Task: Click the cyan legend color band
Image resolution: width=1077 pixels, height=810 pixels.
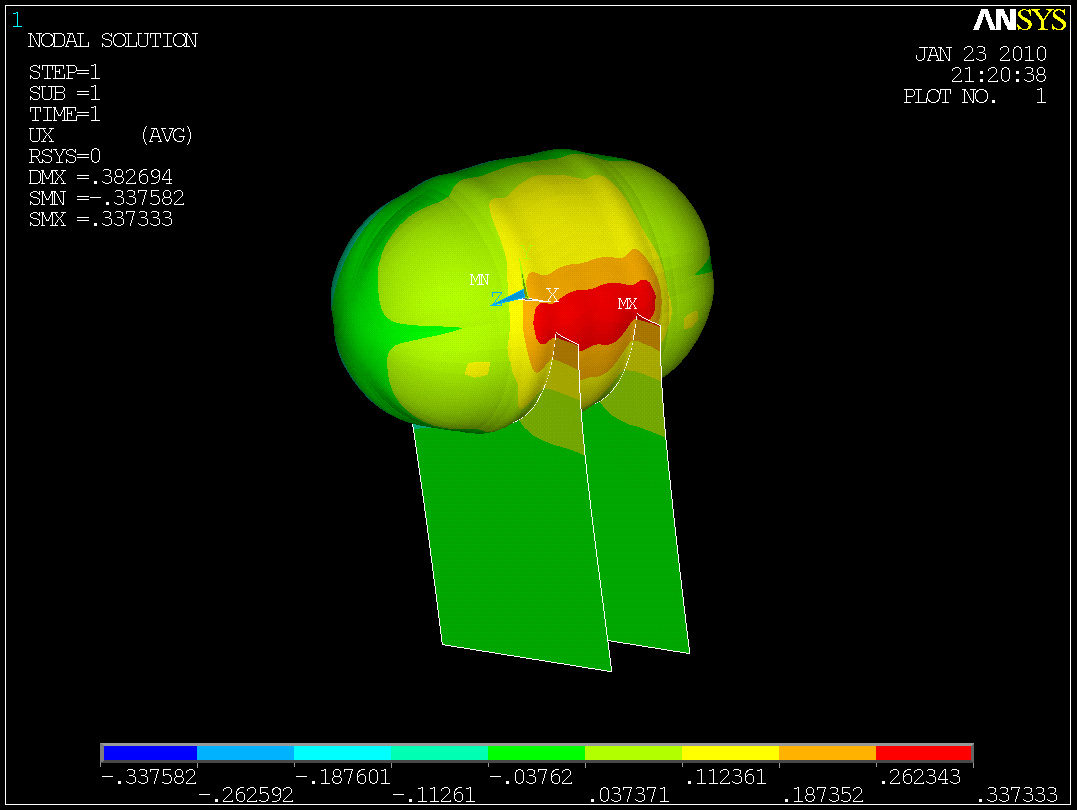Action: pyautogui.click(x=343, y=753)
